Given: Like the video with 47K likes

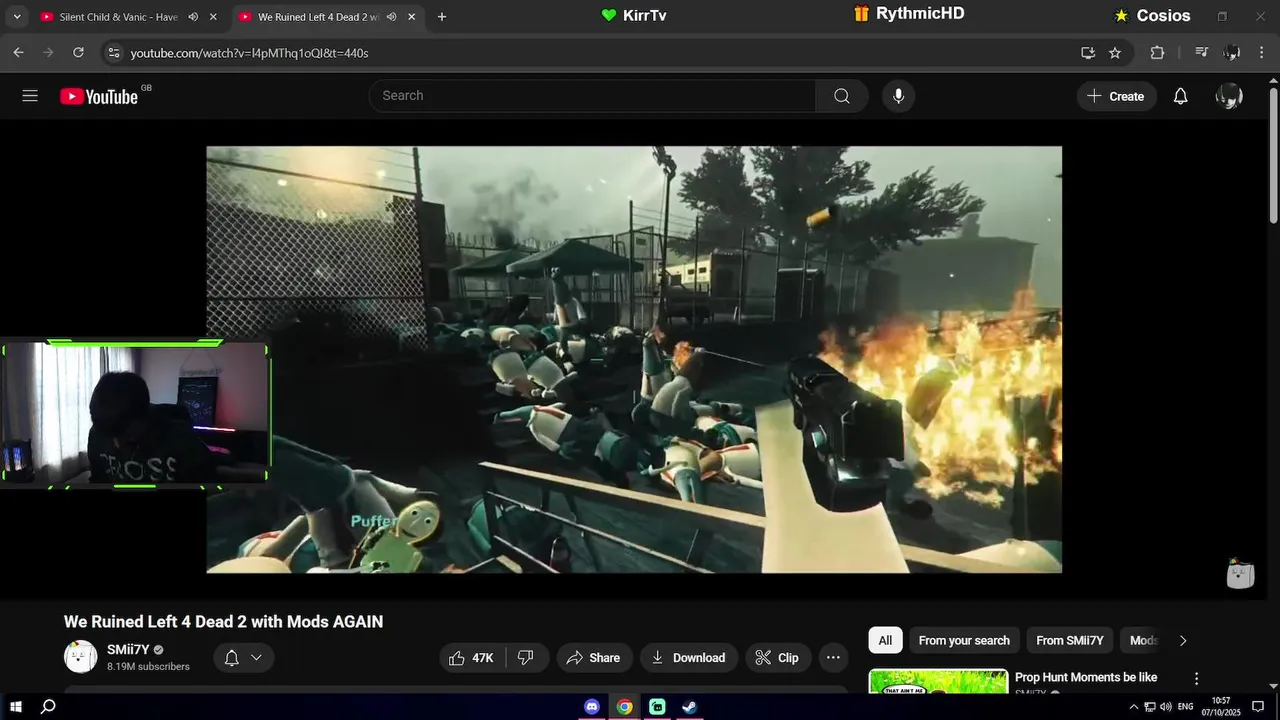Looking at the screenshot, I should click(472, 657).
